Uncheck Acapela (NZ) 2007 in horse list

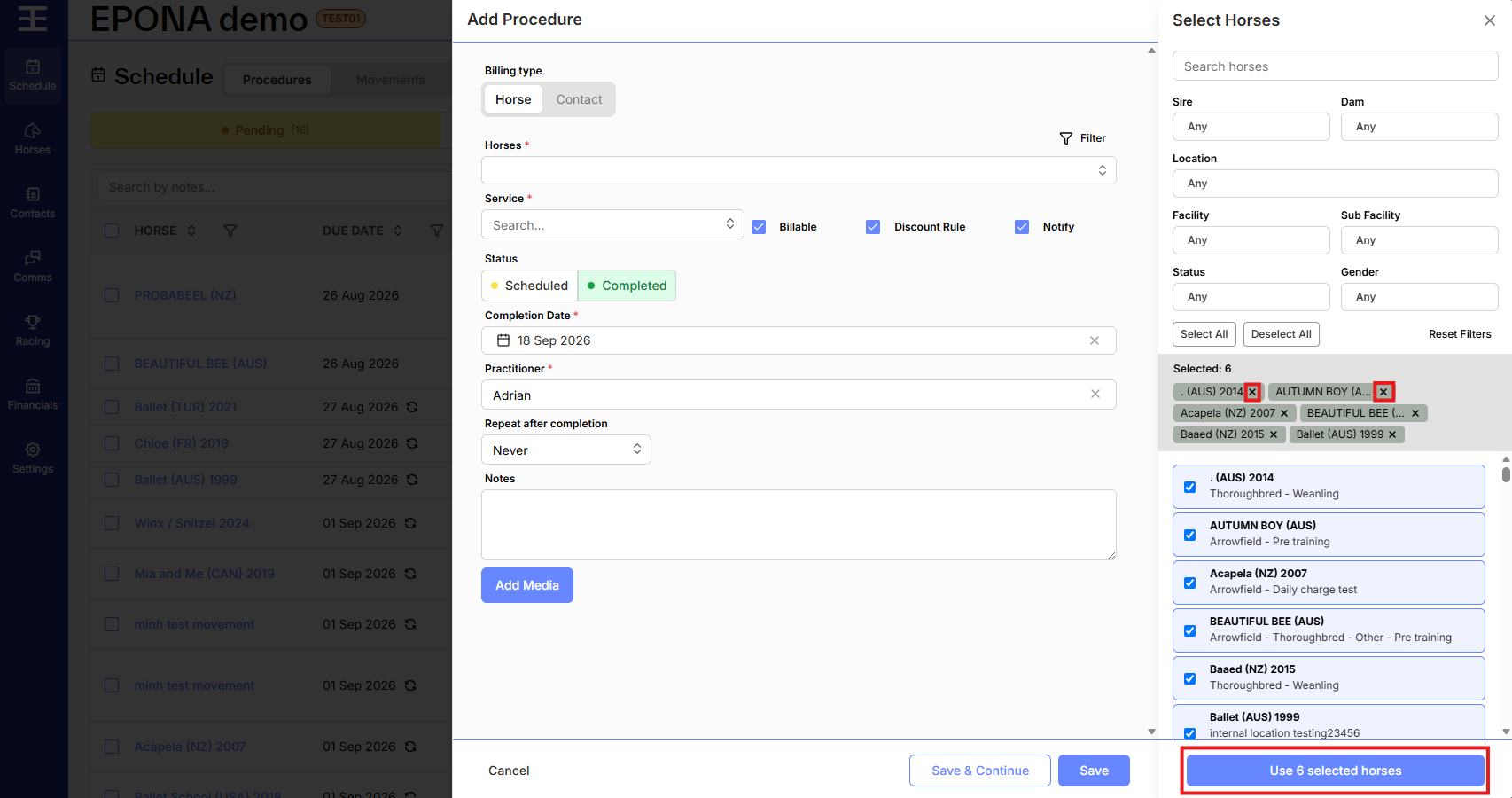click(1190, 583)
